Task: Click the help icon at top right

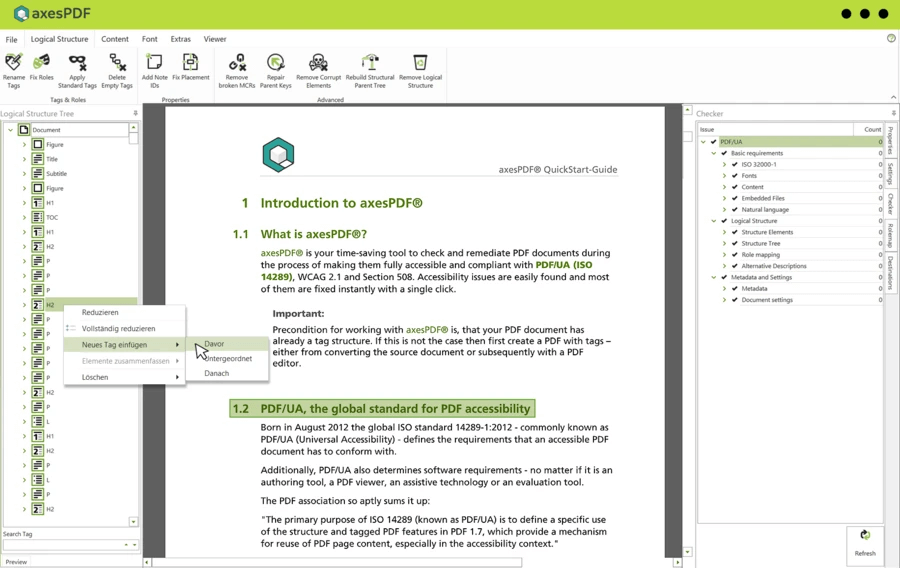Action: (891, 38)
